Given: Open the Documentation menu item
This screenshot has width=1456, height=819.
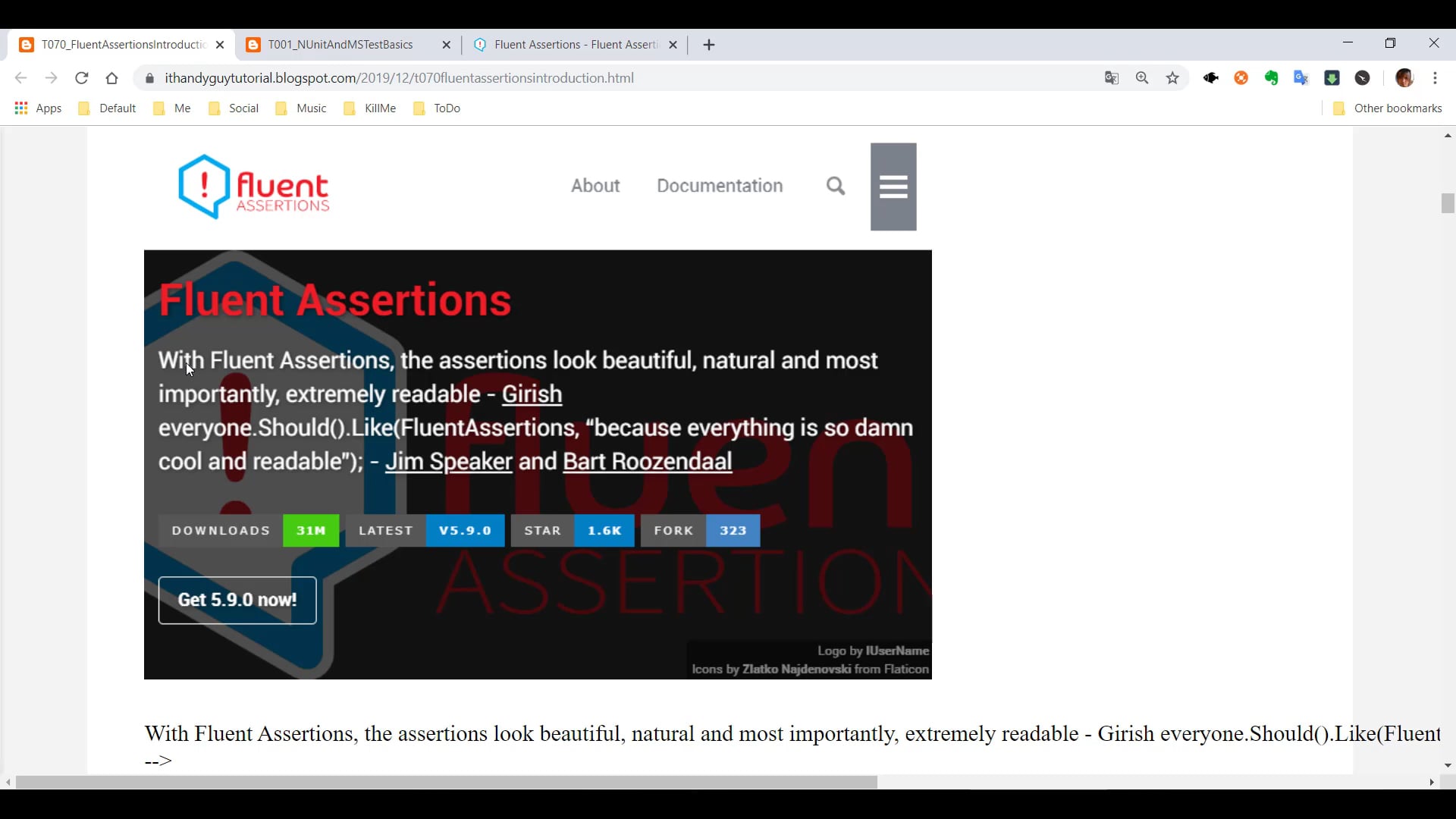Looking at the screenshot, I should tap(719, 186).
